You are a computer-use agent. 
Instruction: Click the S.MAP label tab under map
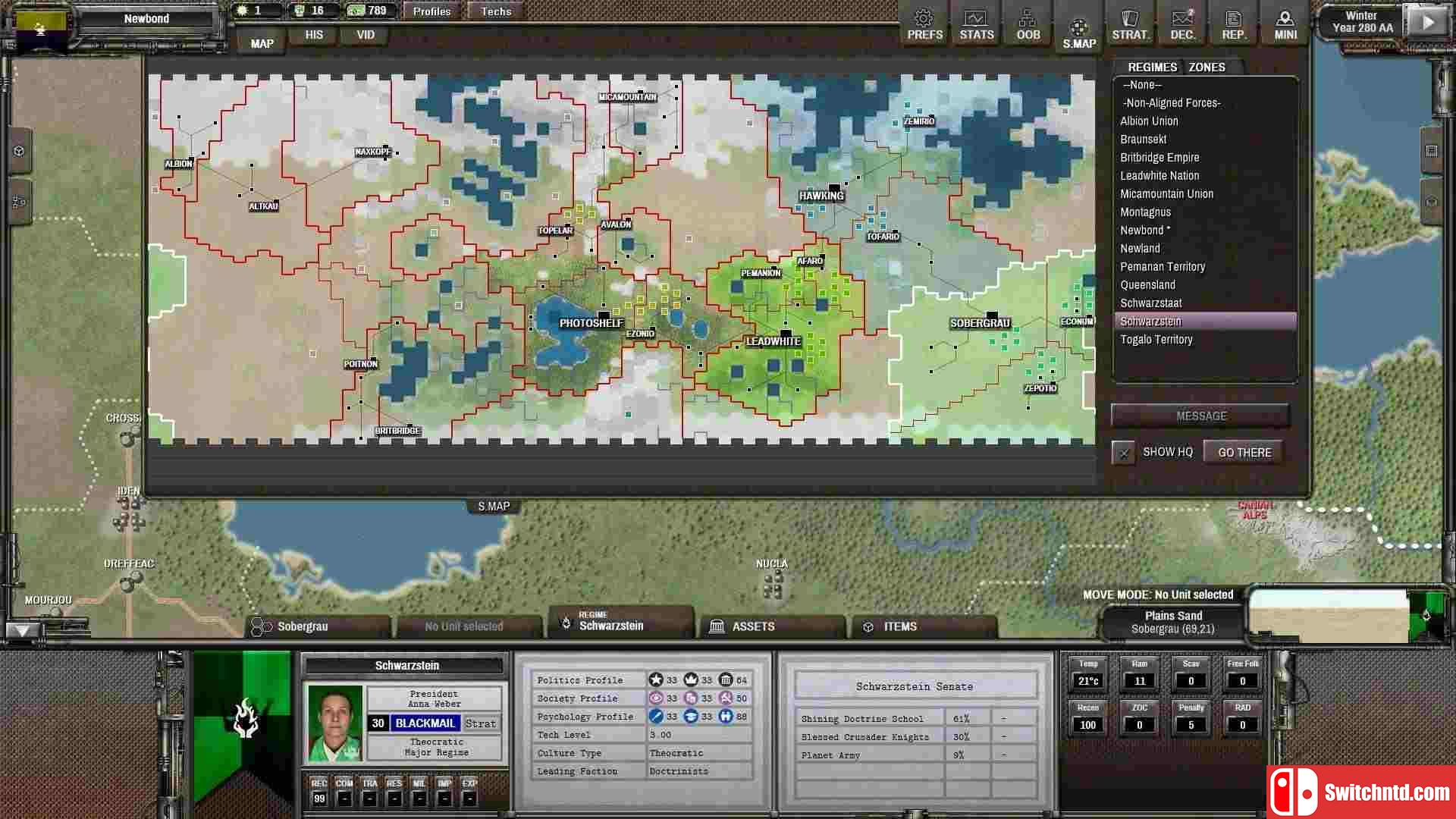click(x=494, y=507)
